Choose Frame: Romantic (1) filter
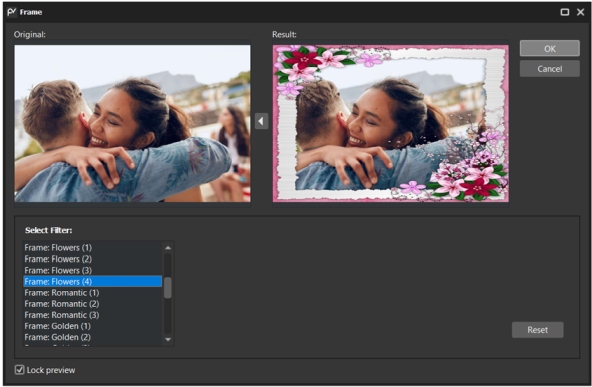Image resolution: width=592 pixels, height=387 pixels. tap(92, 293)
